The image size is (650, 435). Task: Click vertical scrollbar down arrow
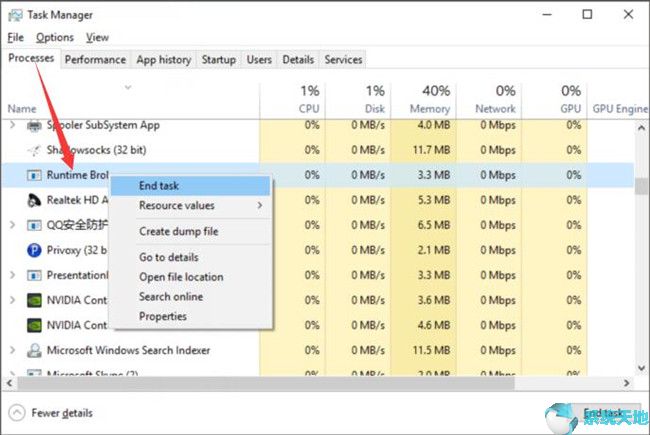coord(641,368)
